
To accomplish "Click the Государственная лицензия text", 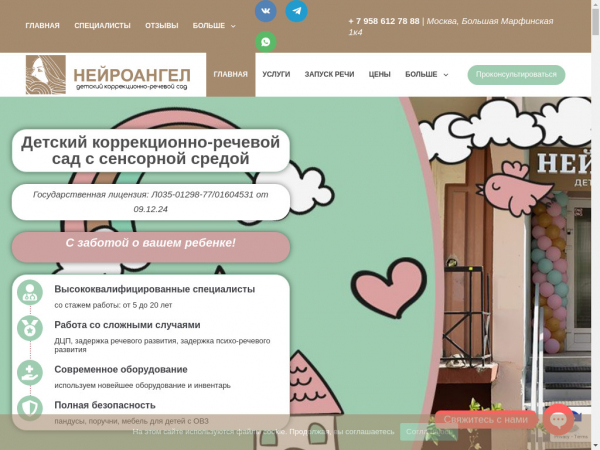I will 151,202.
